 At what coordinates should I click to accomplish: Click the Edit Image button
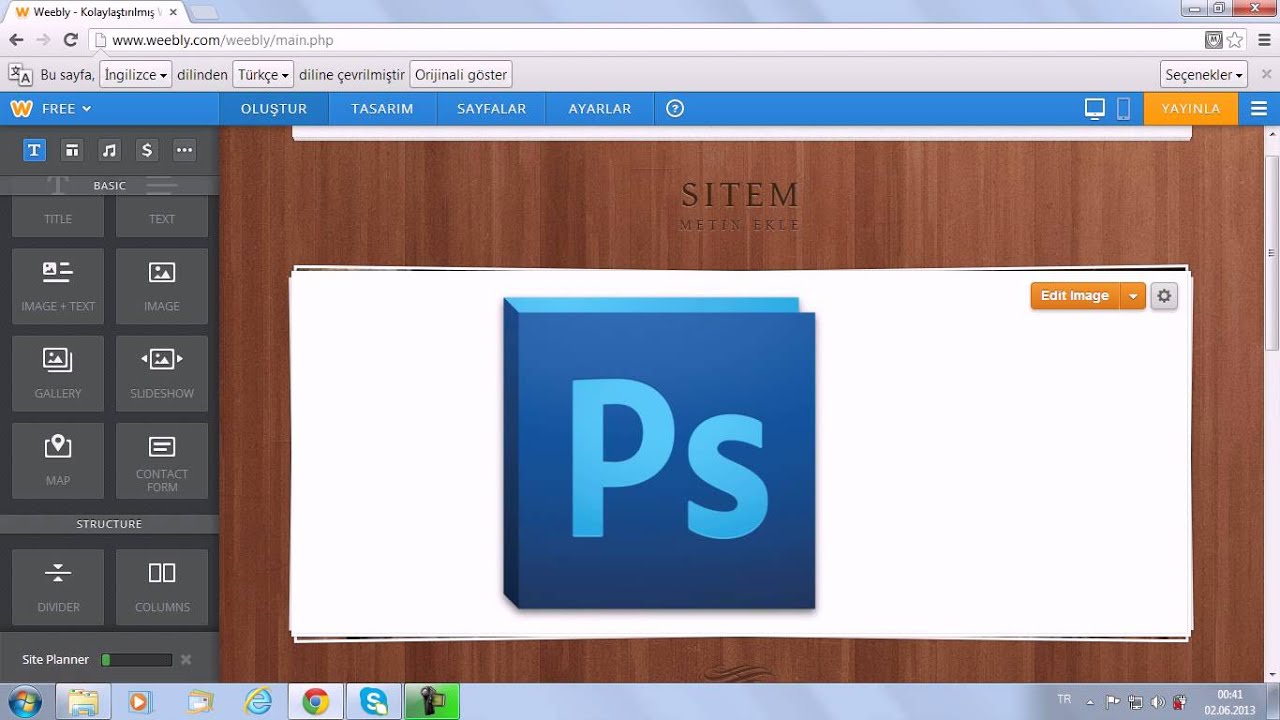point(1075,296)
